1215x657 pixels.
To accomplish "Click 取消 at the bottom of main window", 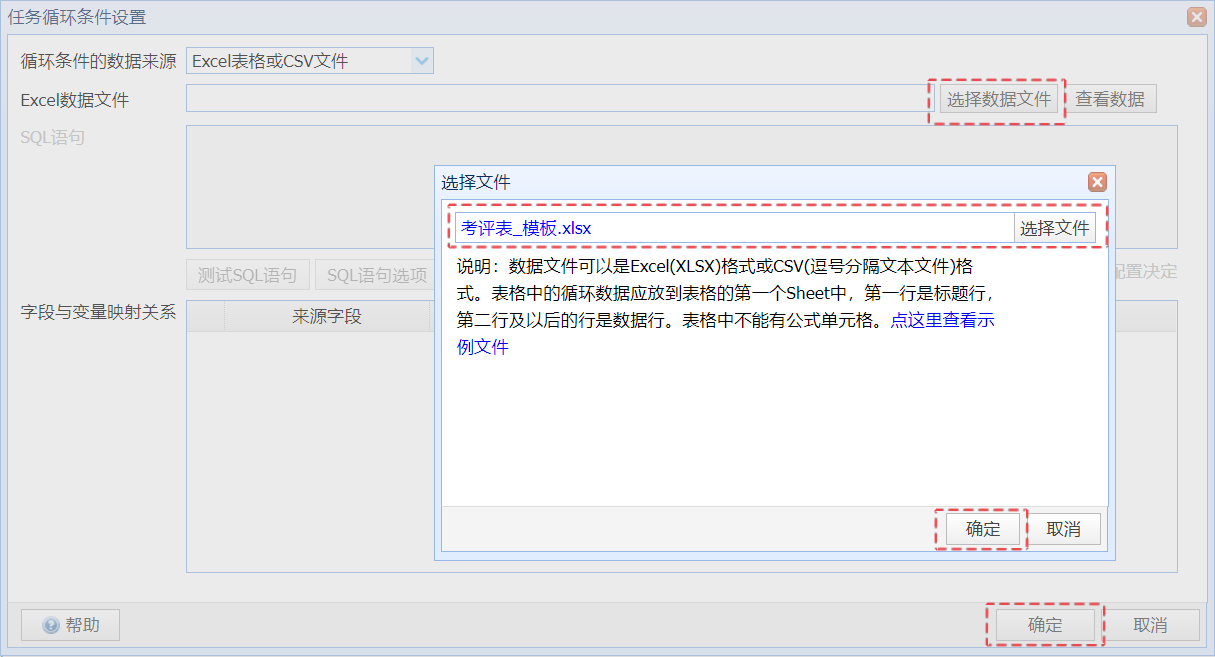I will coord(1150,625).
